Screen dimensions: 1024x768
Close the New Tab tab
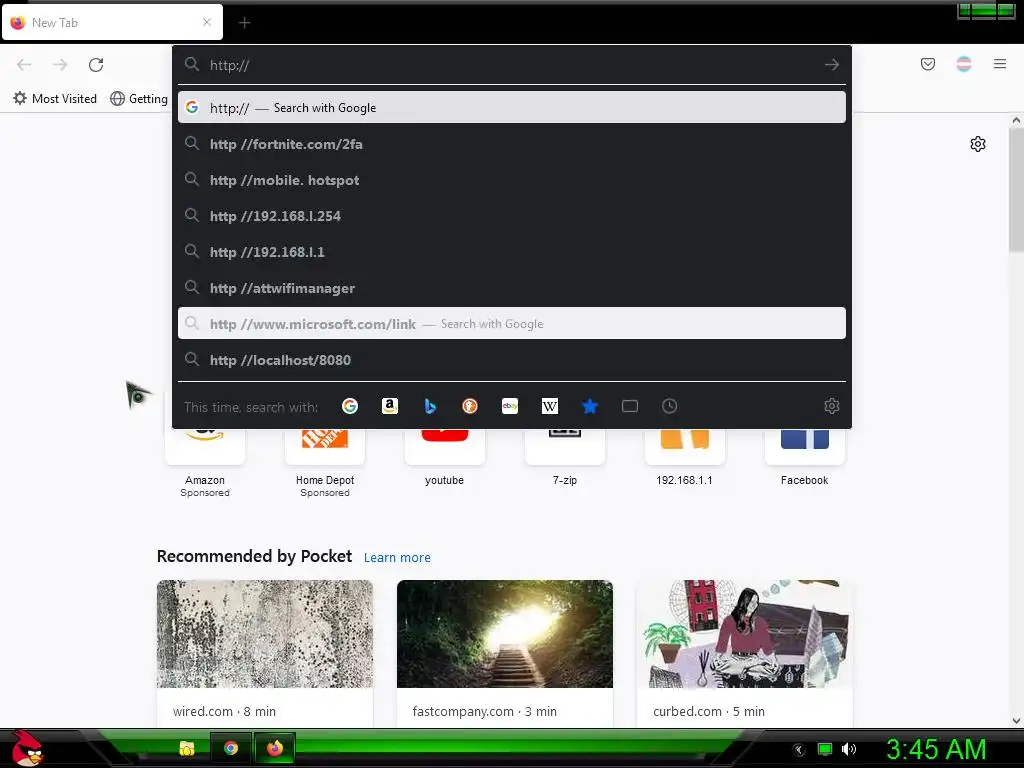pos(207,22)
